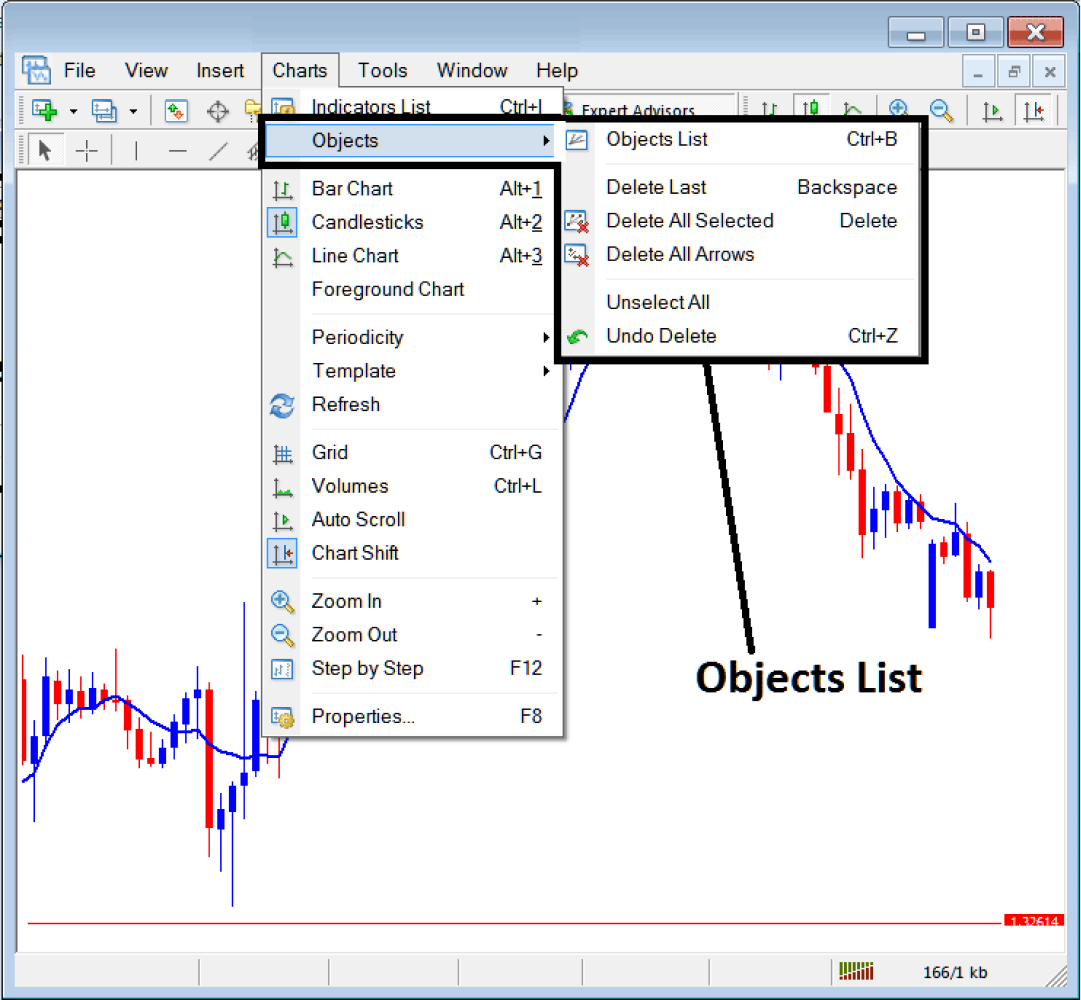Viewport: 1081px width, 1000px height.
Task: Click Objects List in the submenu
Action: pos(657,139)
